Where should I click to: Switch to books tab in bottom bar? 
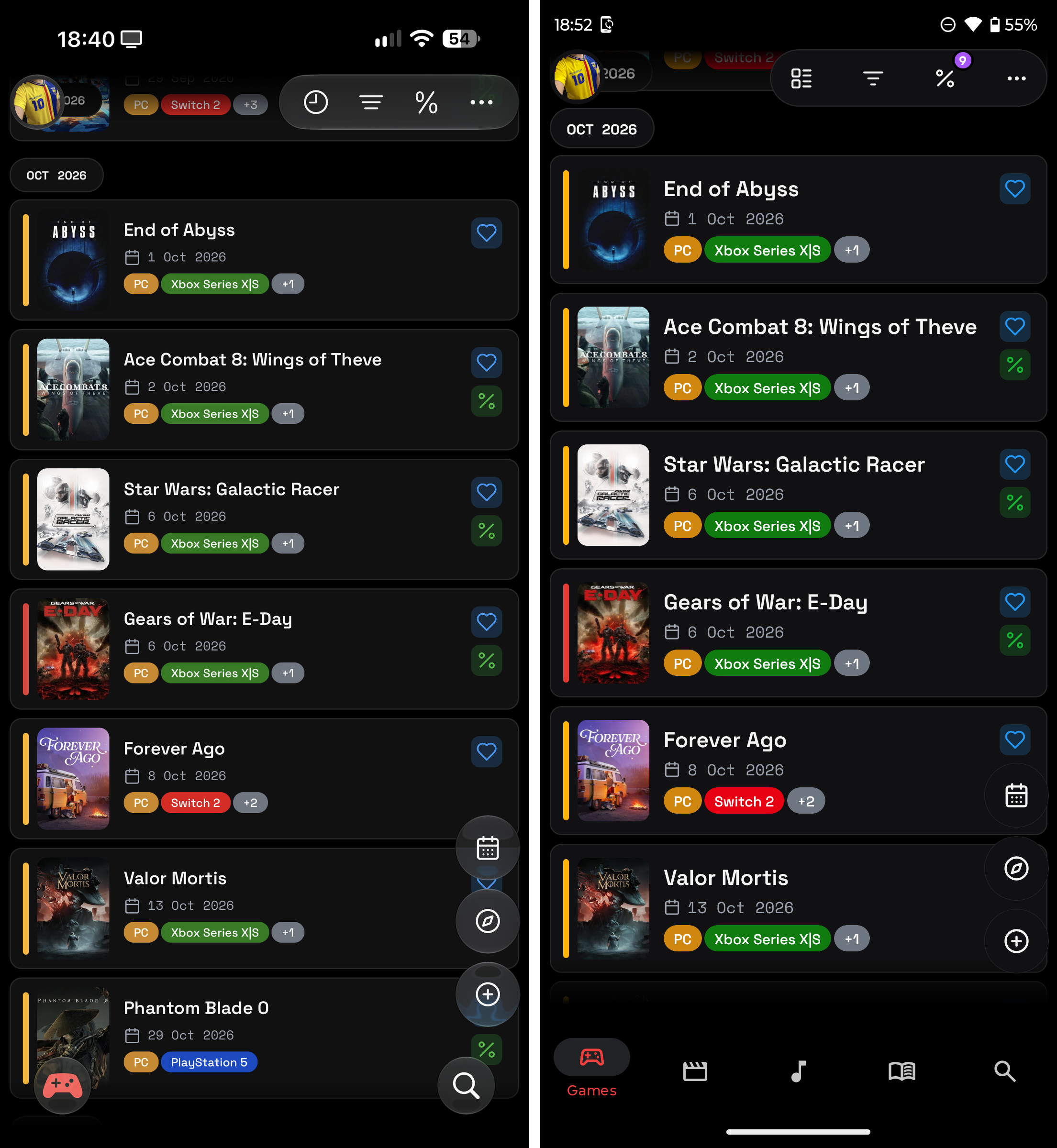[902, 1071]
